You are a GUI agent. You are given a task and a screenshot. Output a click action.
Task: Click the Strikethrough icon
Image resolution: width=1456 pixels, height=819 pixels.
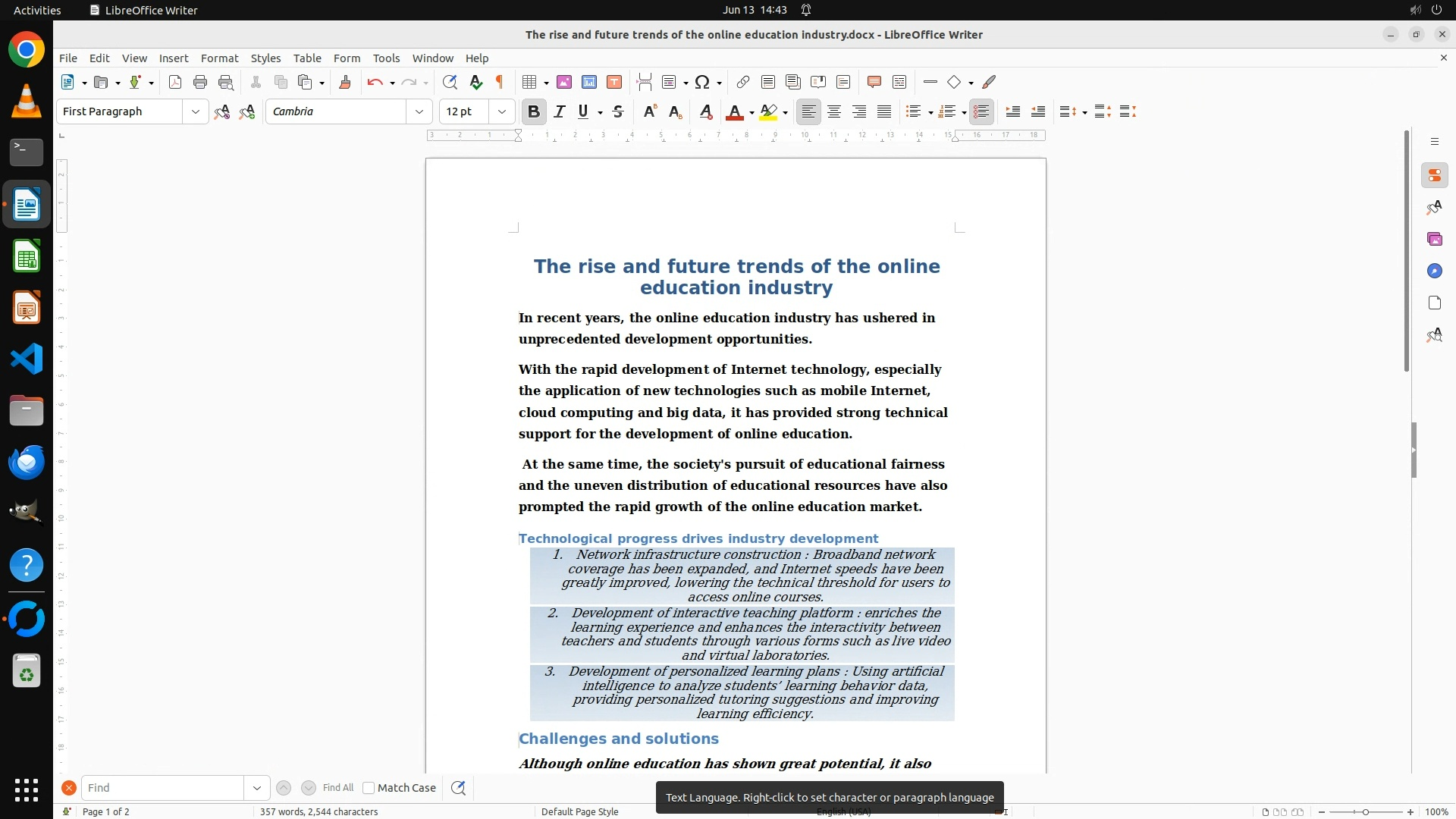(618, 112)
